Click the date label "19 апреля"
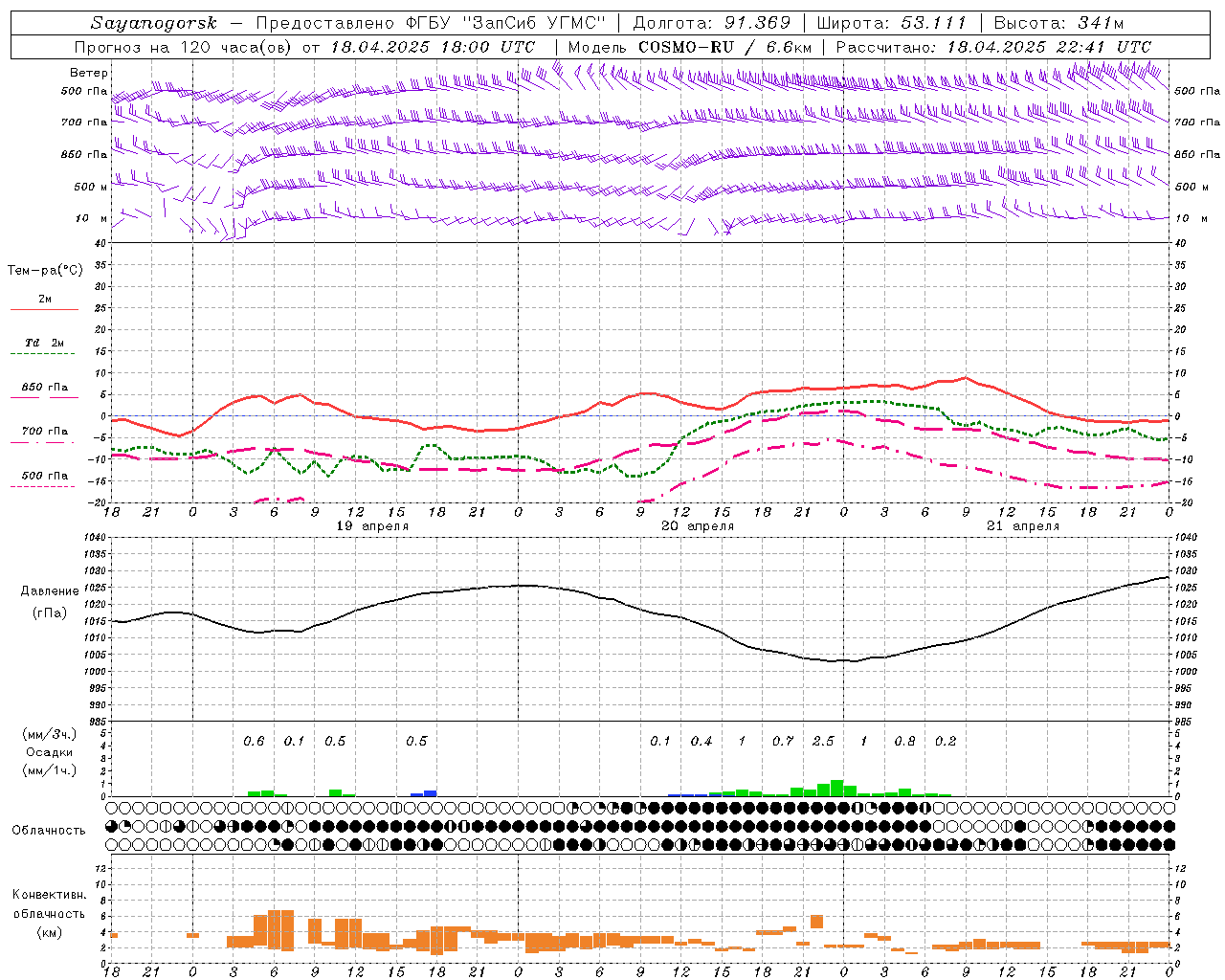The height and width of the screenshot is (980, 1225). [x=372, y=526]
